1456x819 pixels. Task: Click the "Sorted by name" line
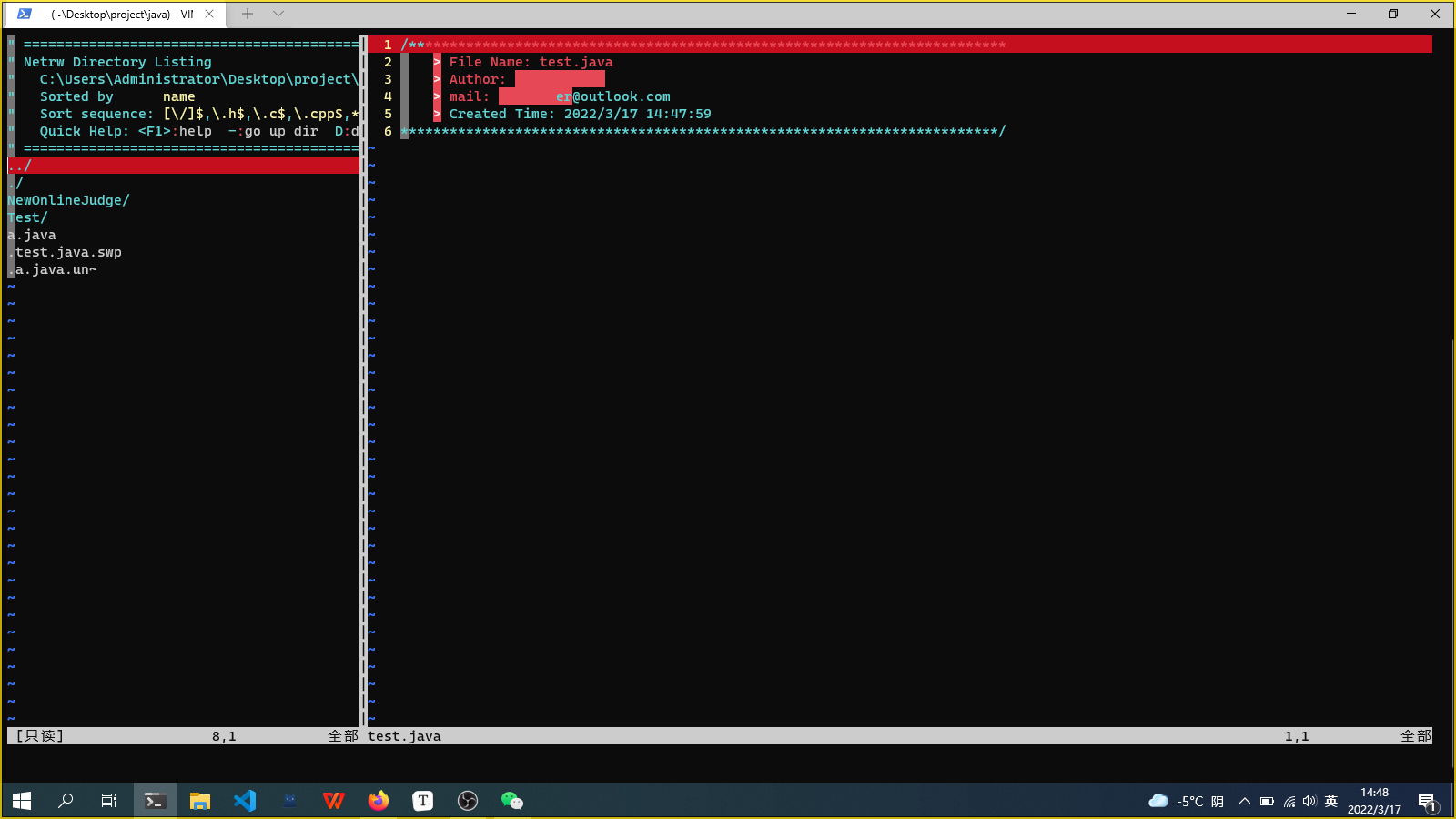point(117,96)
